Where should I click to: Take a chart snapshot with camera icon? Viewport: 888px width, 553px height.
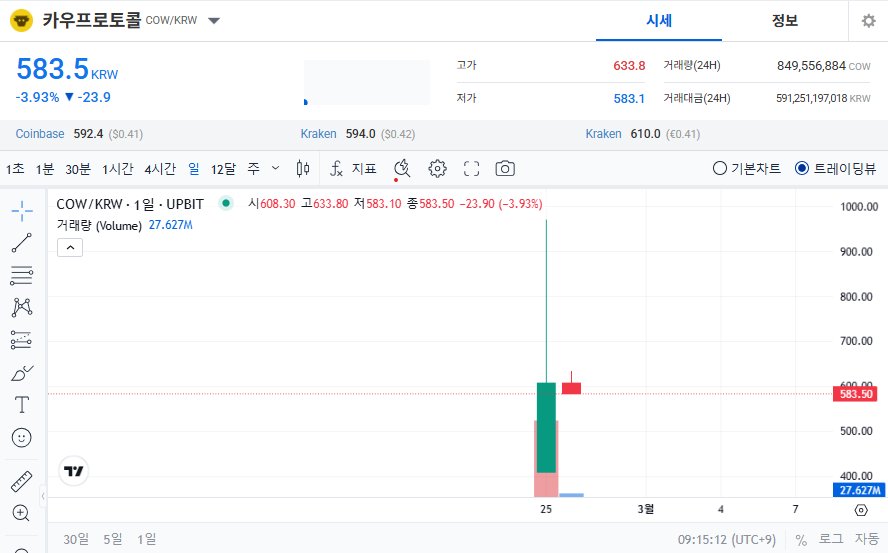click(x=505, y=169)
